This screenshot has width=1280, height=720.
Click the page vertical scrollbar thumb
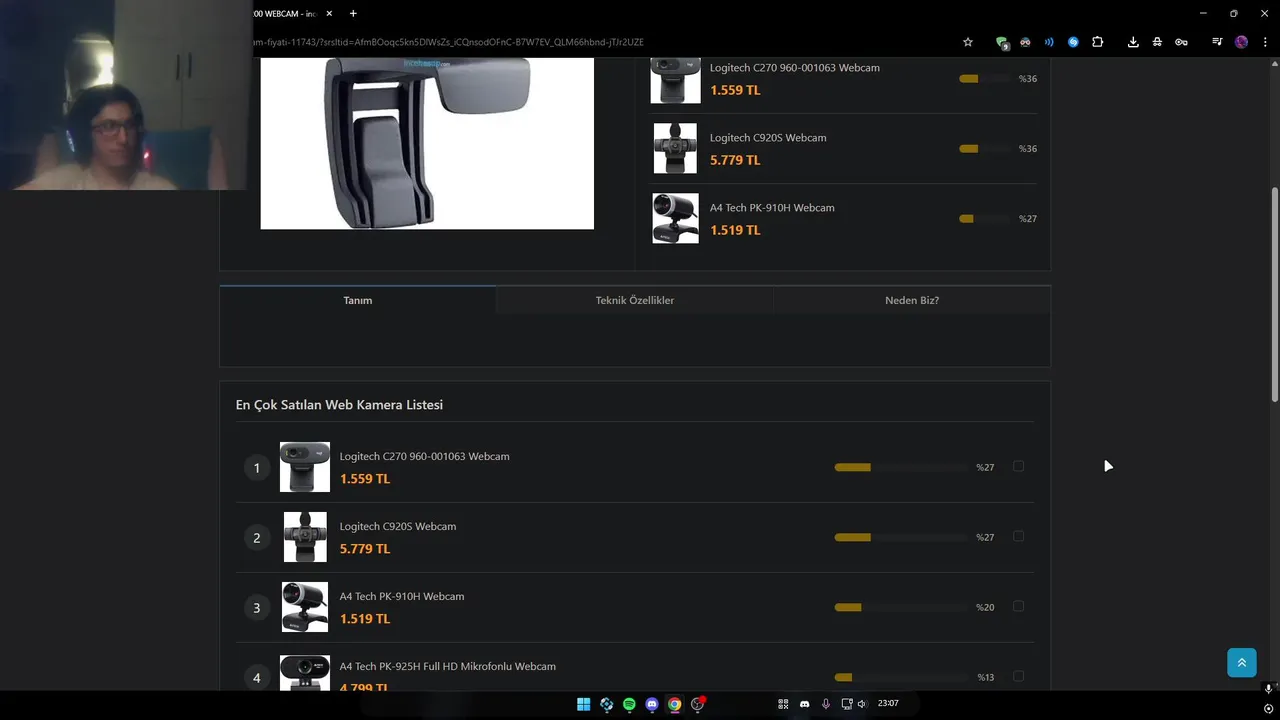click(1275, 295)
